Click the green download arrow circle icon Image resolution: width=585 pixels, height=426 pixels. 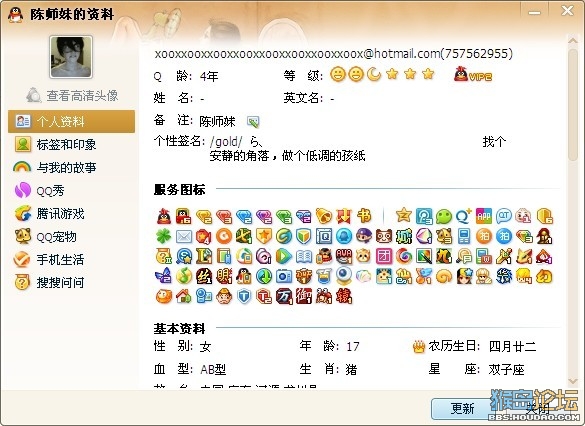264,276
